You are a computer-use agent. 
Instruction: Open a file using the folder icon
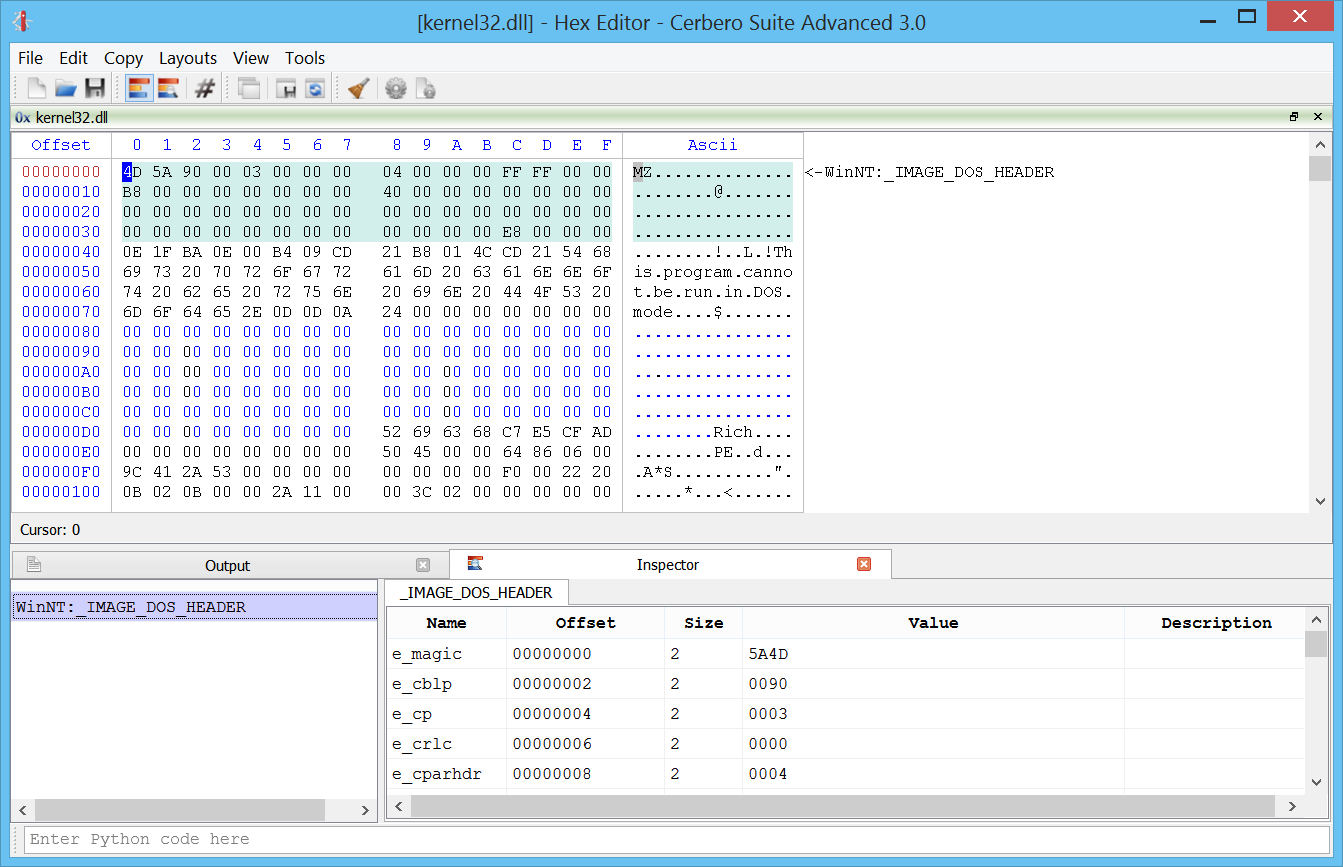66,88
